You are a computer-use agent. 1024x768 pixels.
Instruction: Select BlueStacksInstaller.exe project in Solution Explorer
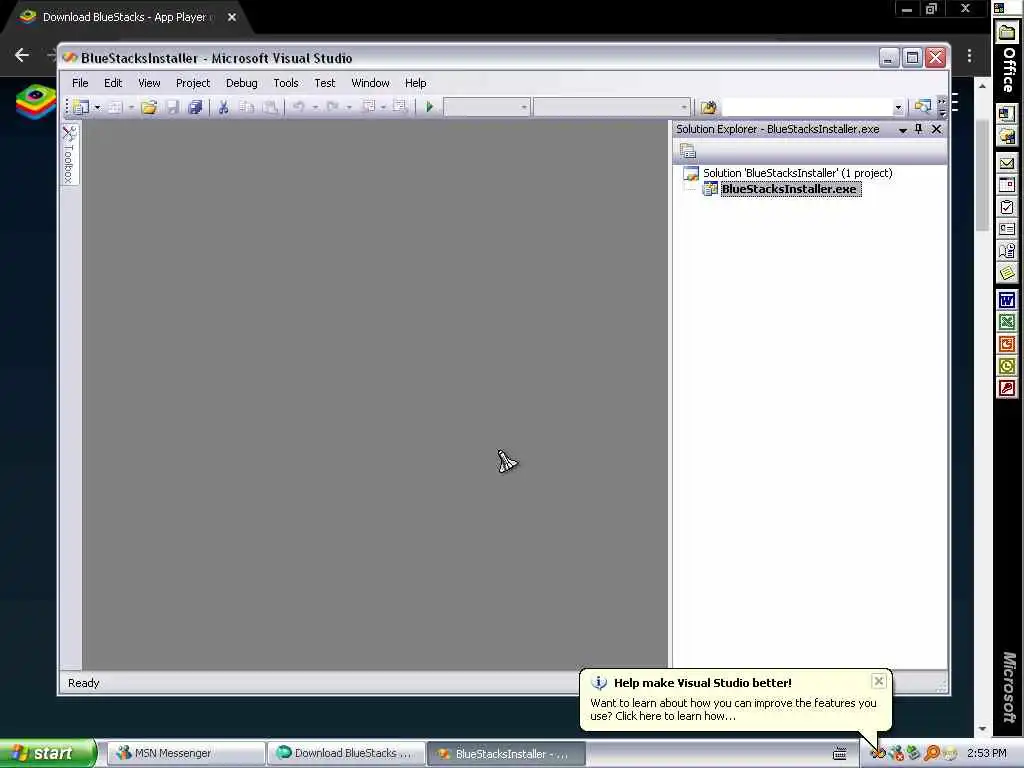789,189
